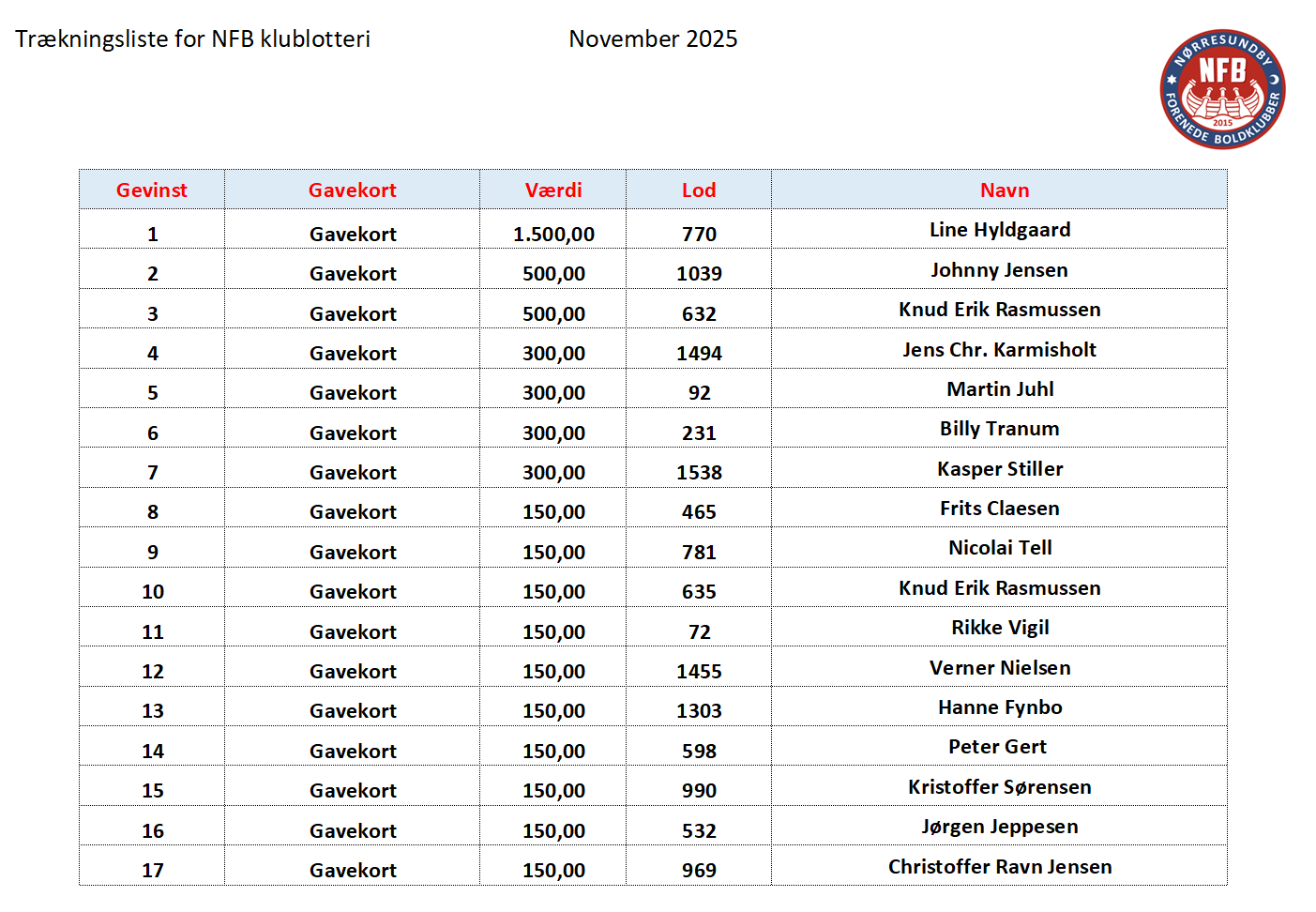Select the 'Værdi' column header
This screenshot has height=912, width=1316.
pyautogui.click(x=553, y=190)
